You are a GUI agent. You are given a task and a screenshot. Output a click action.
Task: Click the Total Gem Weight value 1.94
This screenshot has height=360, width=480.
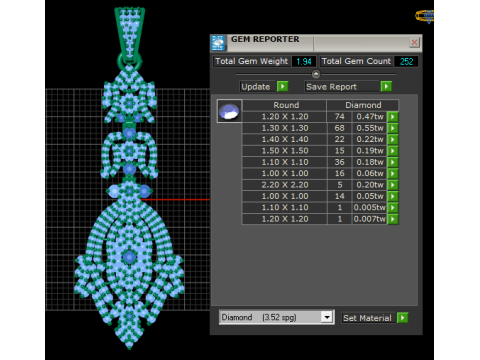point(304,61)
